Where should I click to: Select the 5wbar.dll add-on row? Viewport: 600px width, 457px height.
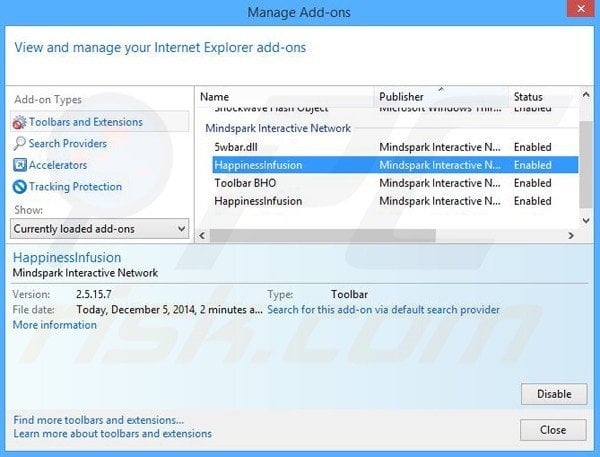pos(395,147)
